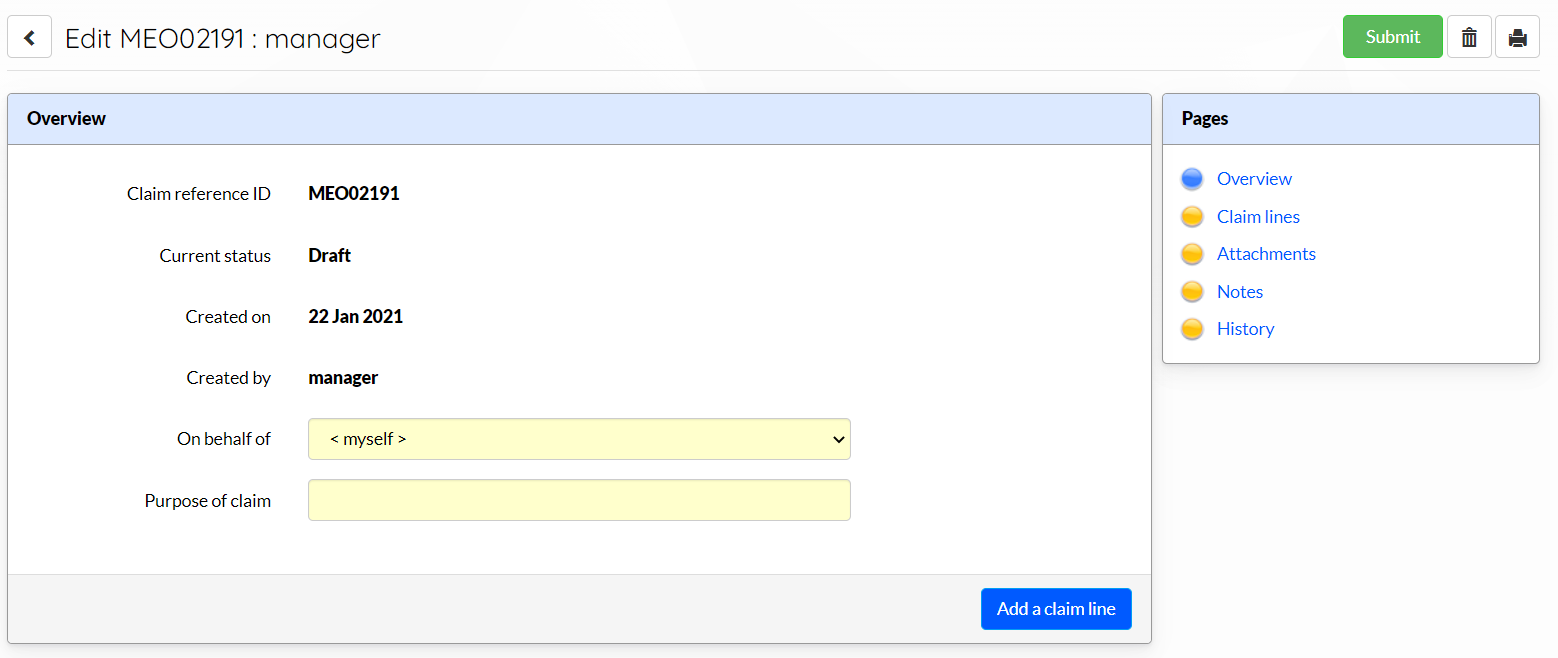Click the Overview panel header

tap(579, 119)
